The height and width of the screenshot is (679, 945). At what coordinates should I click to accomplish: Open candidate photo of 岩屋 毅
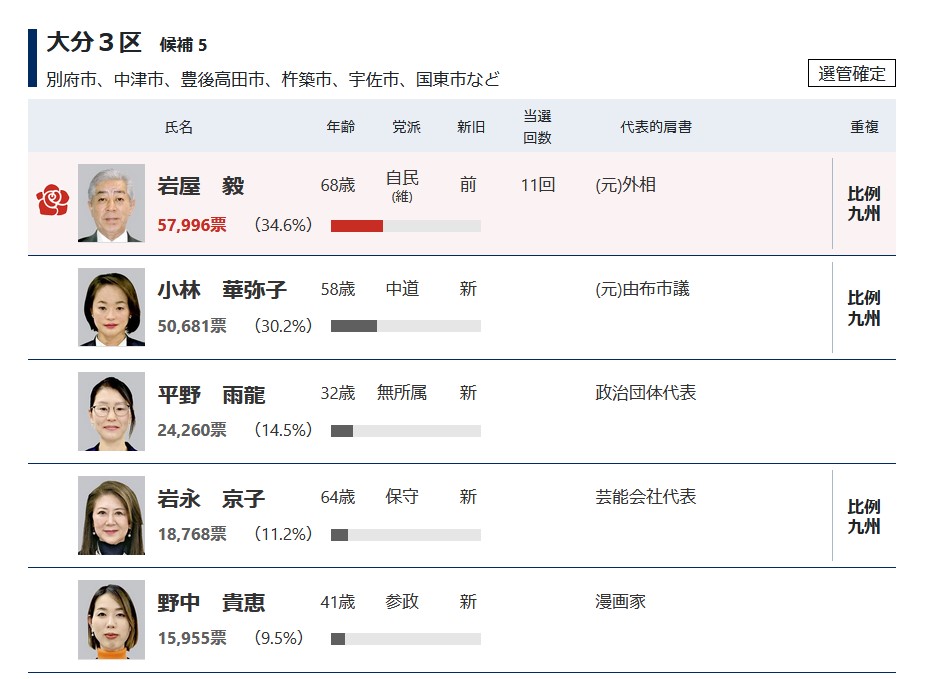click(x=111, y=204)
